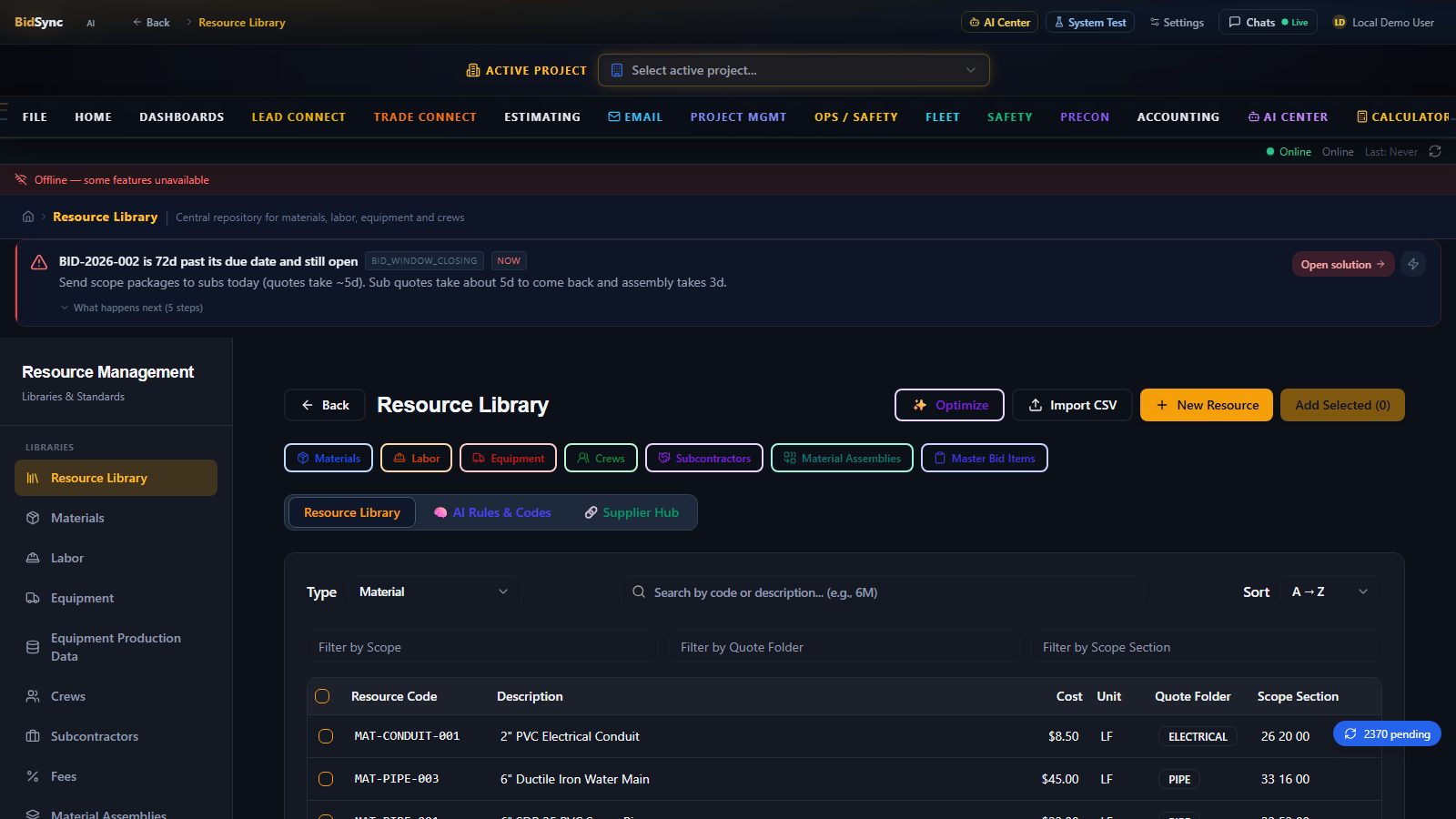The image size is (1456, 819).
Task: Click the Add Selected (0) button
Action: 1342,405
